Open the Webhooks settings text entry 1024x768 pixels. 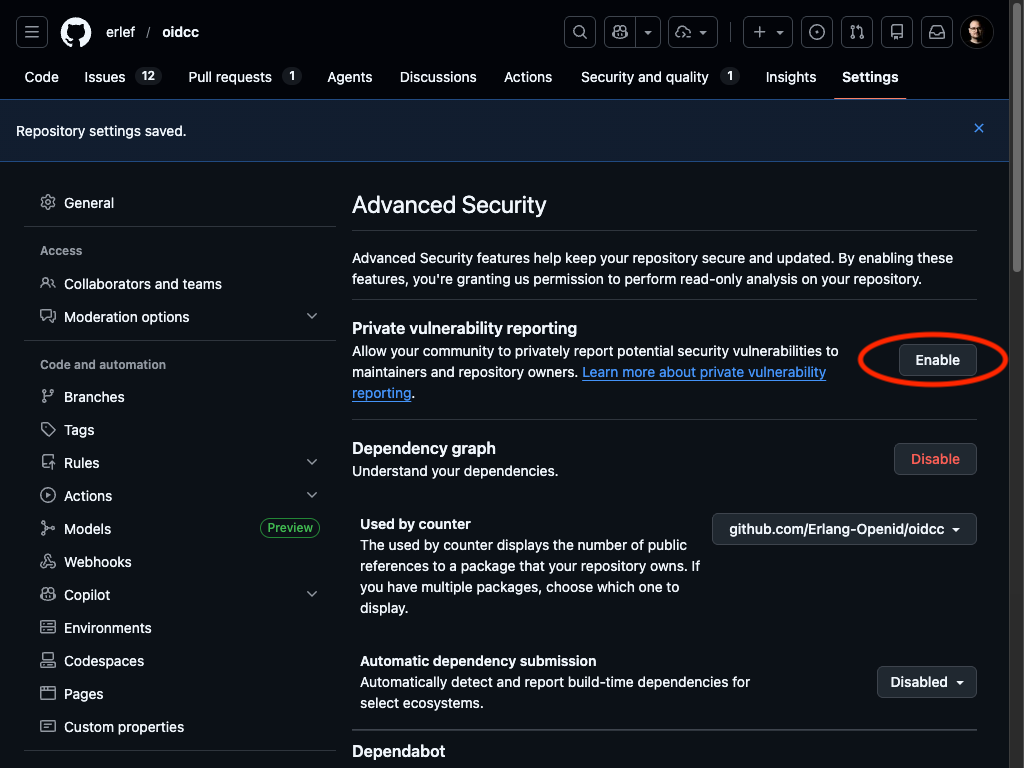coord(97,562)
